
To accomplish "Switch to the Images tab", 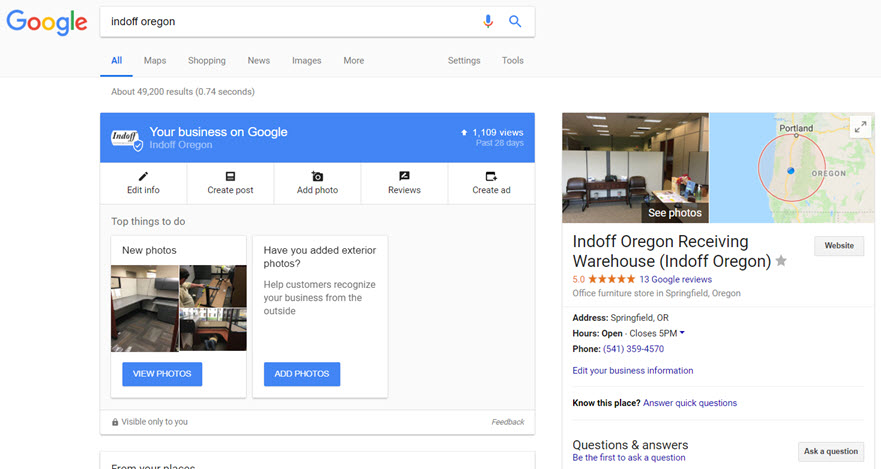I will (x=306, y=60).
